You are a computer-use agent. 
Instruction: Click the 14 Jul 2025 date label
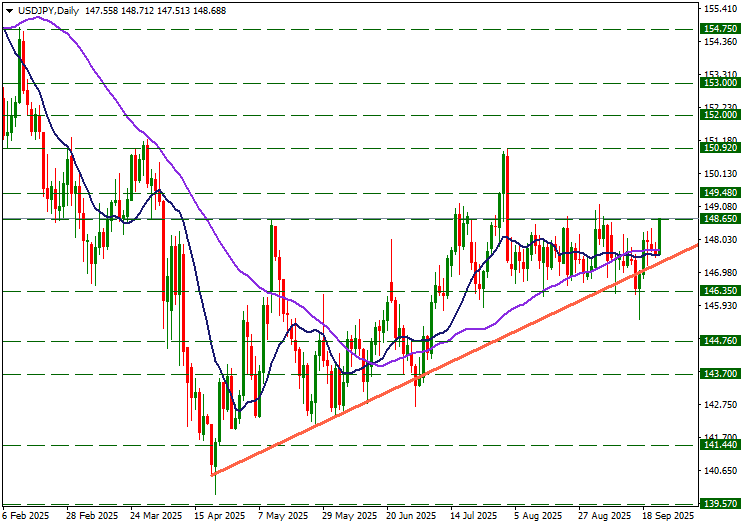pos(474,516)
